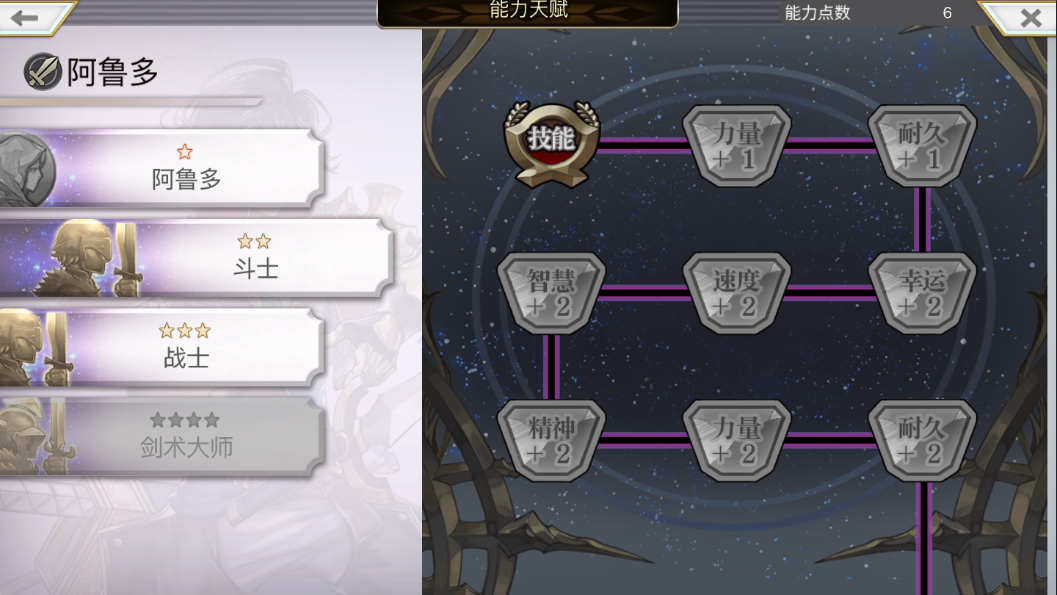Select the 幸运+2 ability node

[x=922, y=293]
